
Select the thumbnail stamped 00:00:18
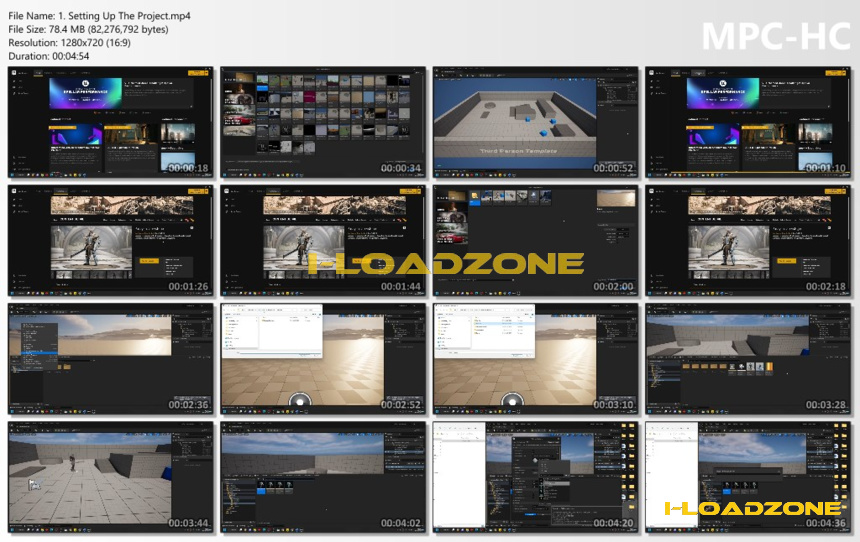[111, 122]
